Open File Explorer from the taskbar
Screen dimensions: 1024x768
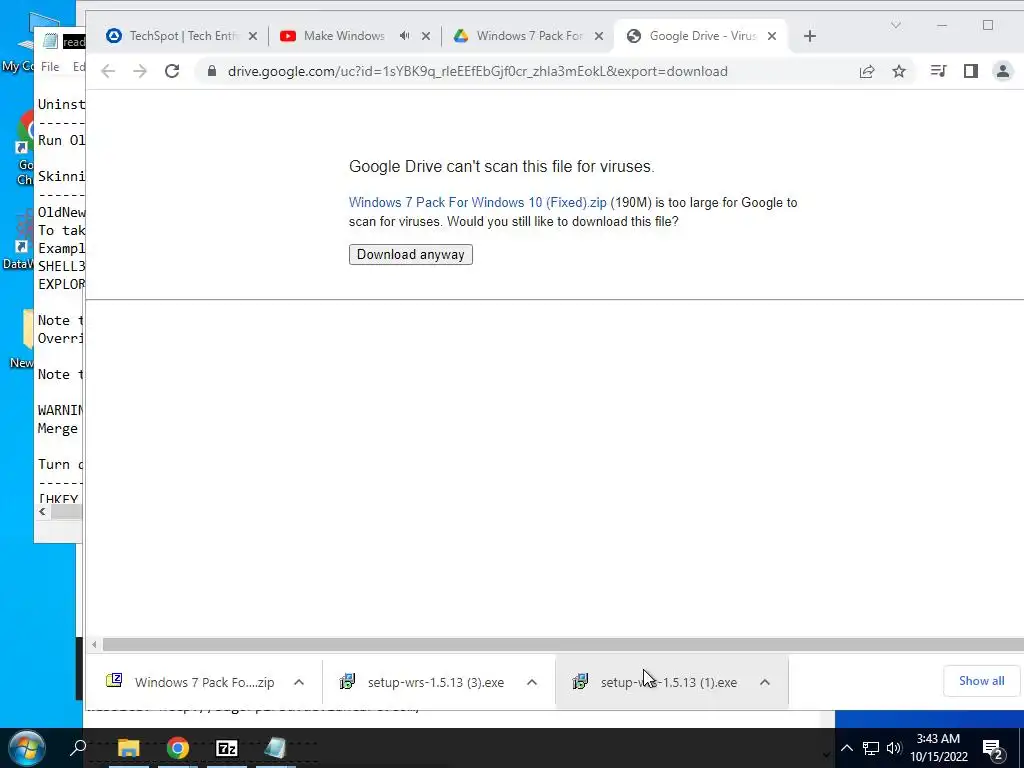[x=129, y=748]
